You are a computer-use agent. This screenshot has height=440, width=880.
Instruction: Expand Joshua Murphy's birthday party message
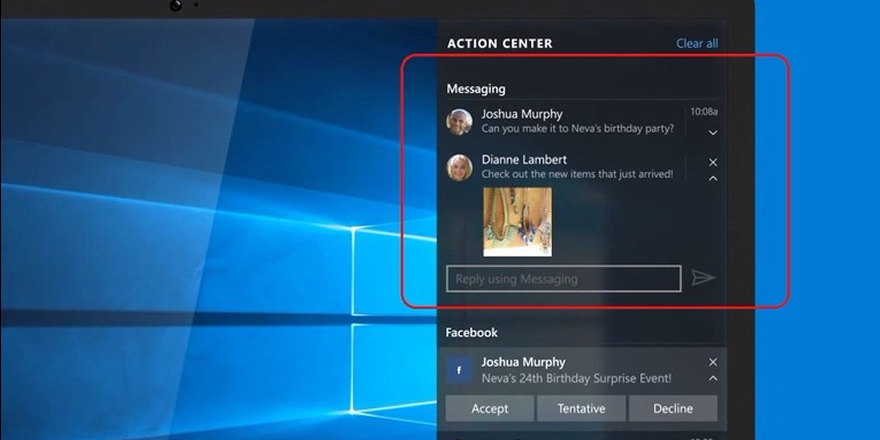point(713,132)
